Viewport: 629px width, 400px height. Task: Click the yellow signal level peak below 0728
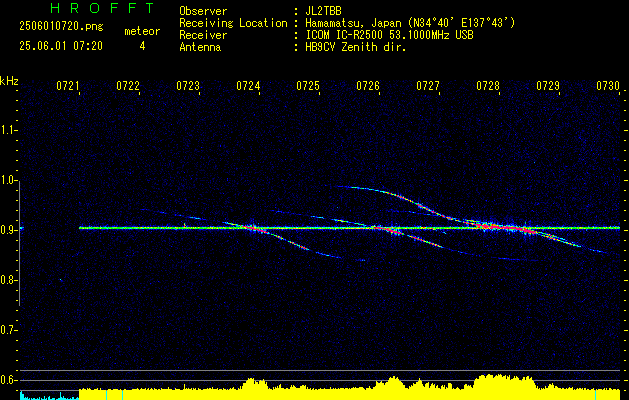[x=505, y=387]
